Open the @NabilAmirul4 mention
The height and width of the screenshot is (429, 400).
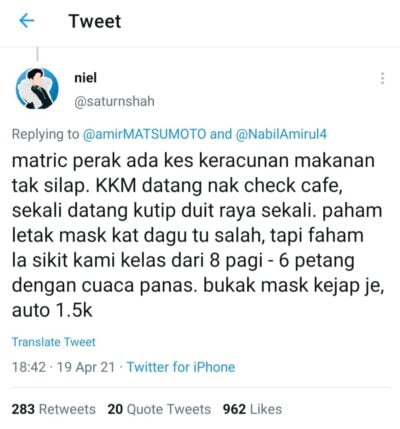point(281,134)
